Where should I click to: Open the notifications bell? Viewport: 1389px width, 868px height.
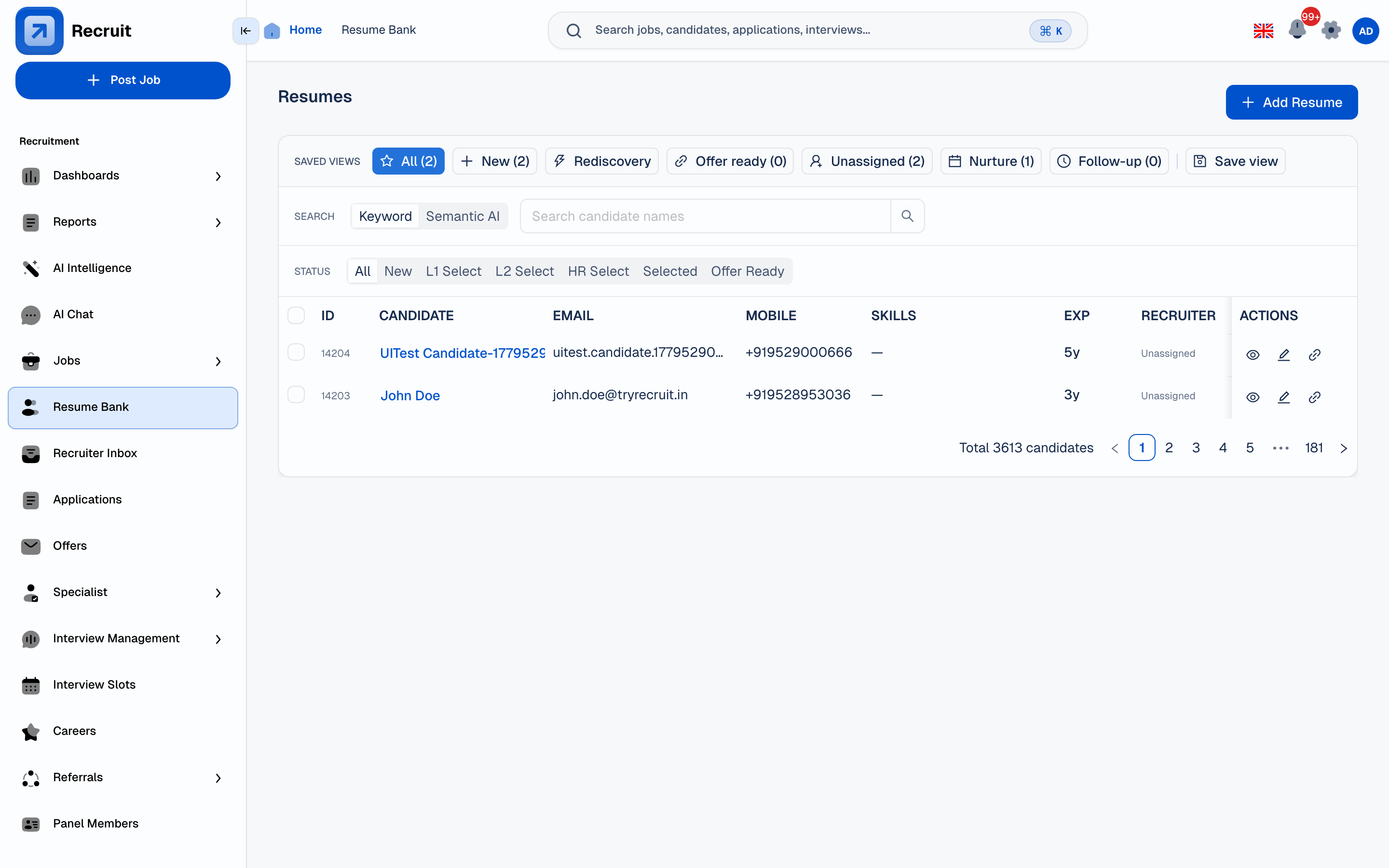pos(1296,30)
